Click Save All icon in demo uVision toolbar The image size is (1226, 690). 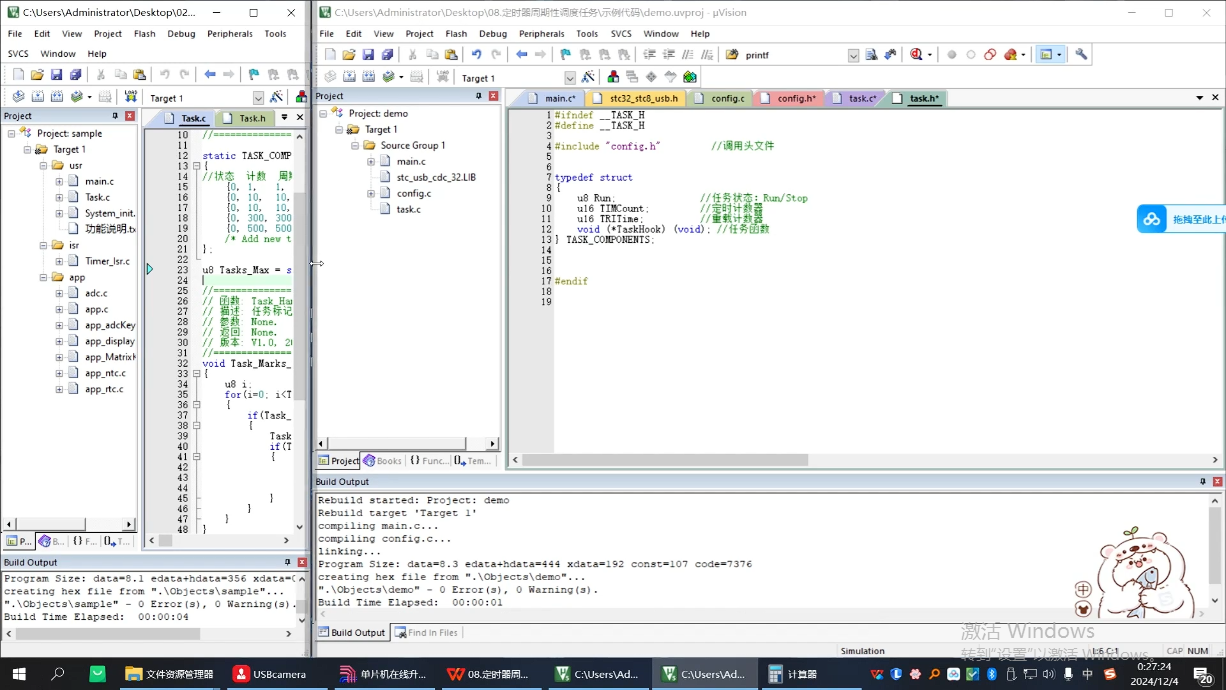click(387, 55)
